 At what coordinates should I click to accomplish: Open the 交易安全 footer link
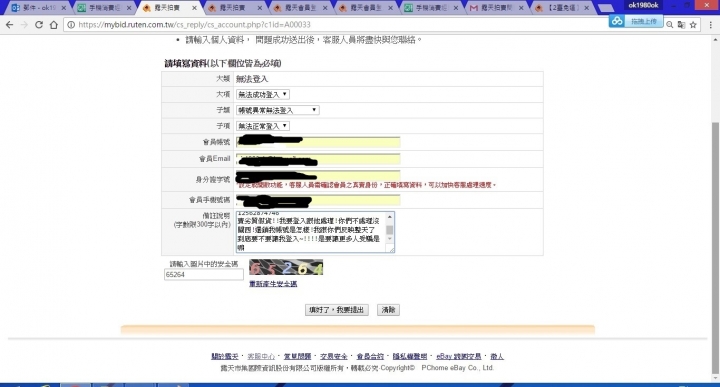pos(334,356)
